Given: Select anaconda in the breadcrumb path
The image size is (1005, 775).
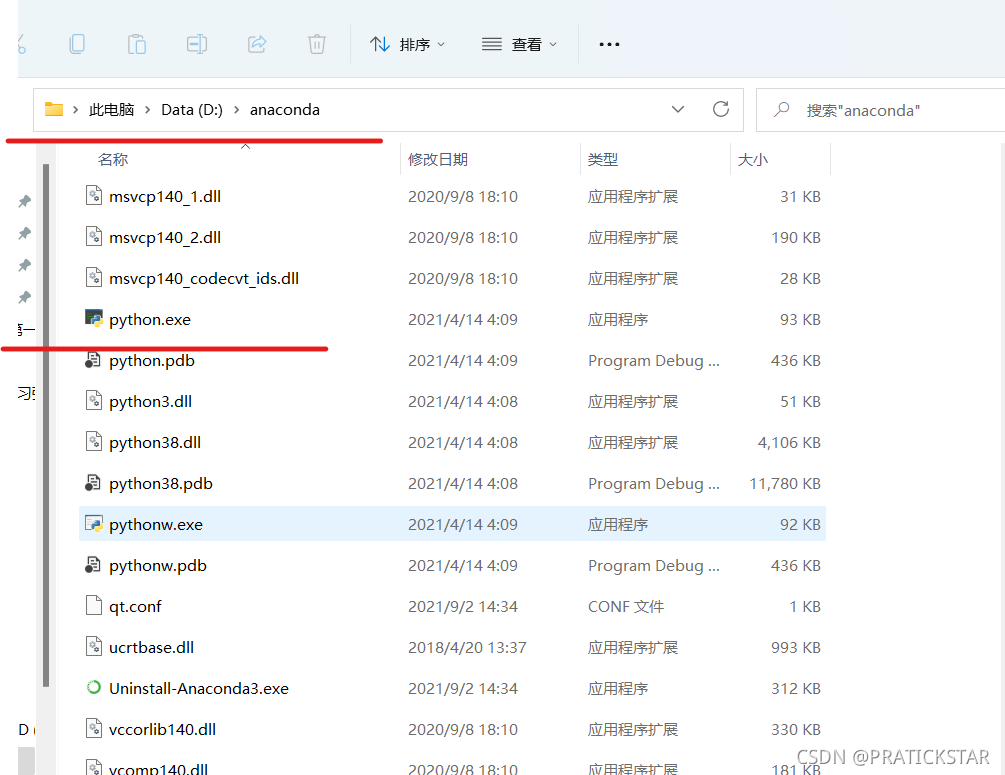Looking at the screenshot, I should (285, 110).
